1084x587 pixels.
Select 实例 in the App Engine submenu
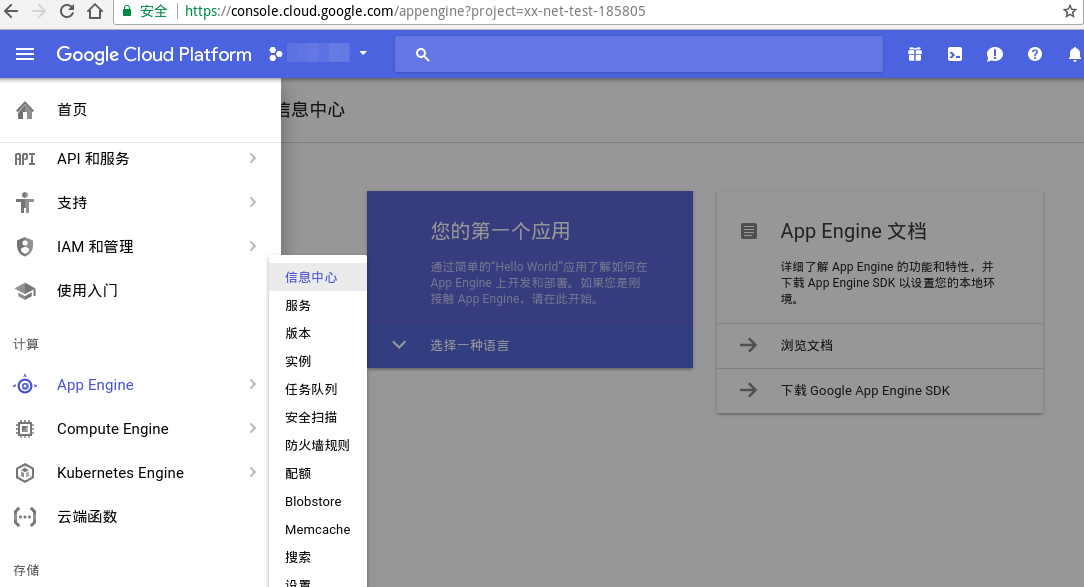[x=317, y=362]
